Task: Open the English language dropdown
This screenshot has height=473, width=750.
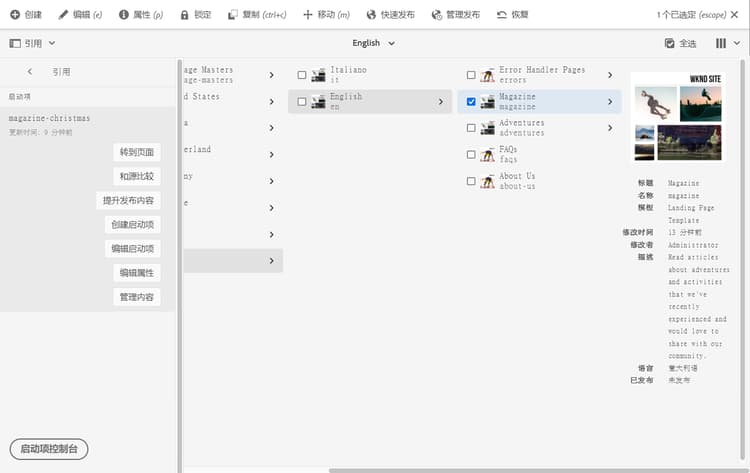Action: click(374, 43)
